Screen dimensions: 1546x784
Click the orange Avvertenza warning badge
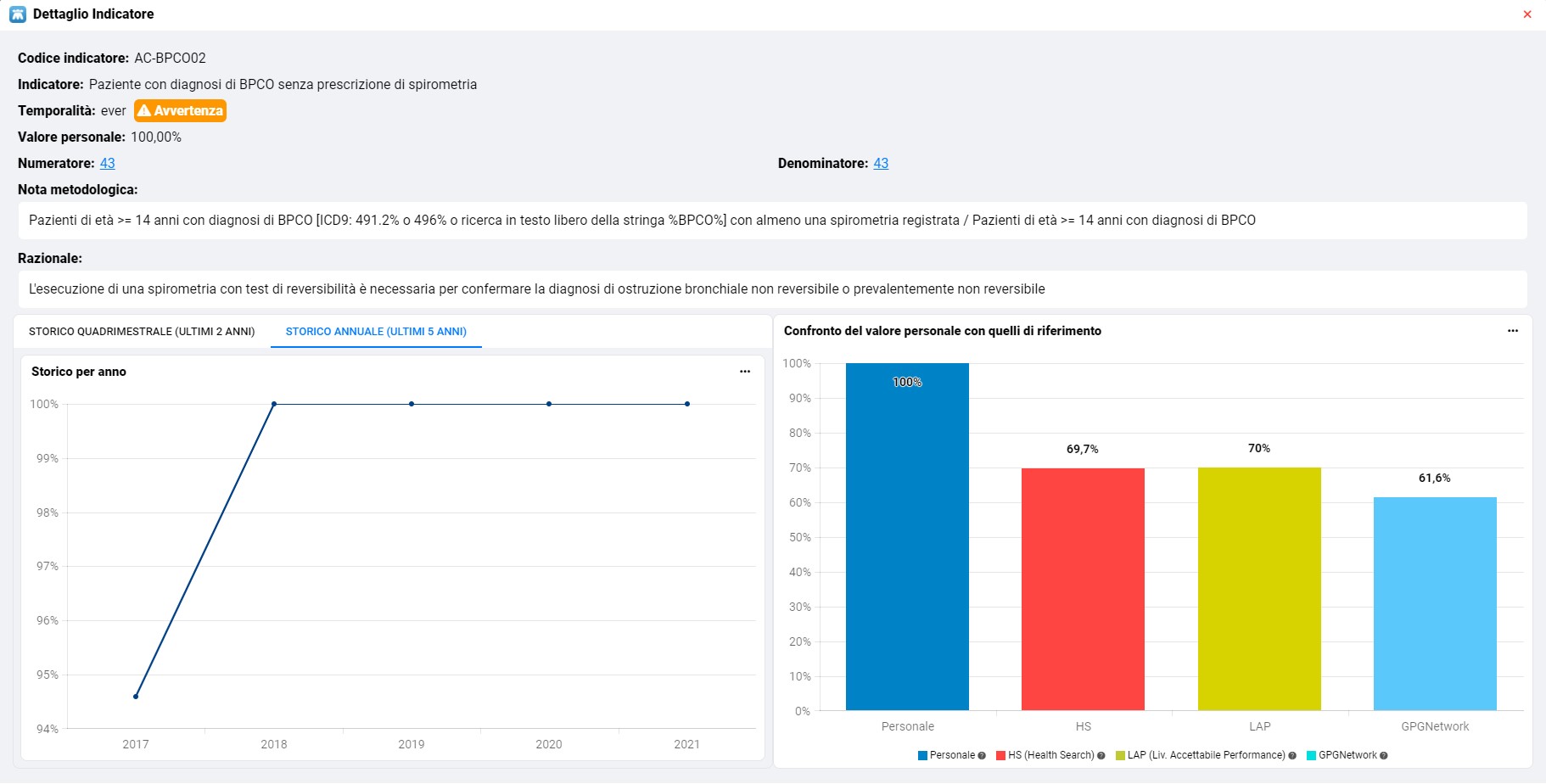point(180,111)
